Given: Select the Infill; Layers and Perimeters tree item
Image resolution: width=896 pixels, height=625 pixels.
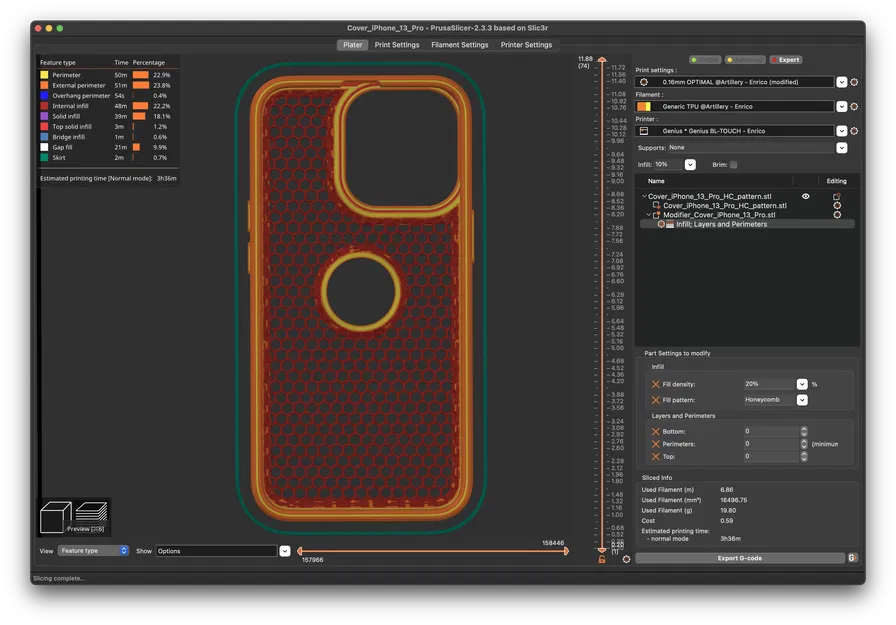Looking at the screenshot, I should tap(719, 224).
